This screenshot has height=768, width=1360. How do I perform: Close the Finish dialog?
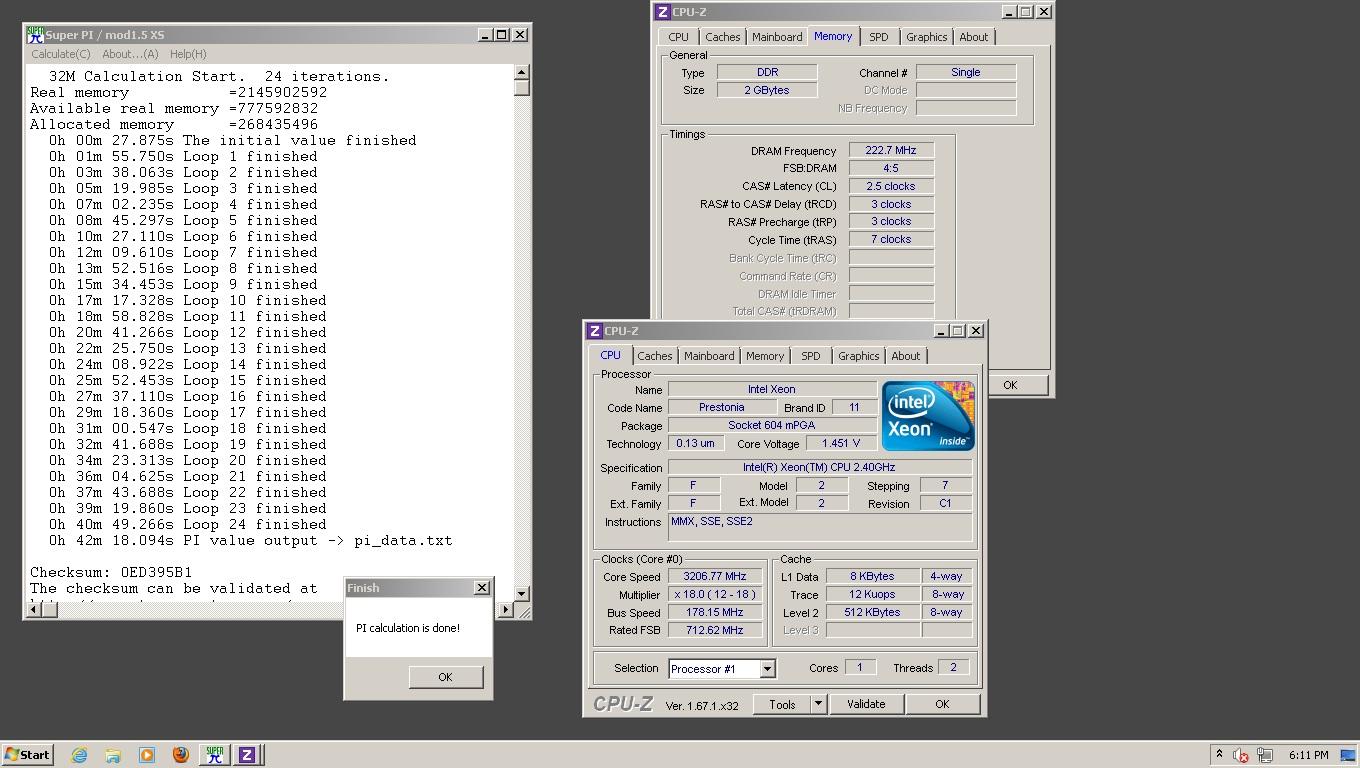pos(481,587)
